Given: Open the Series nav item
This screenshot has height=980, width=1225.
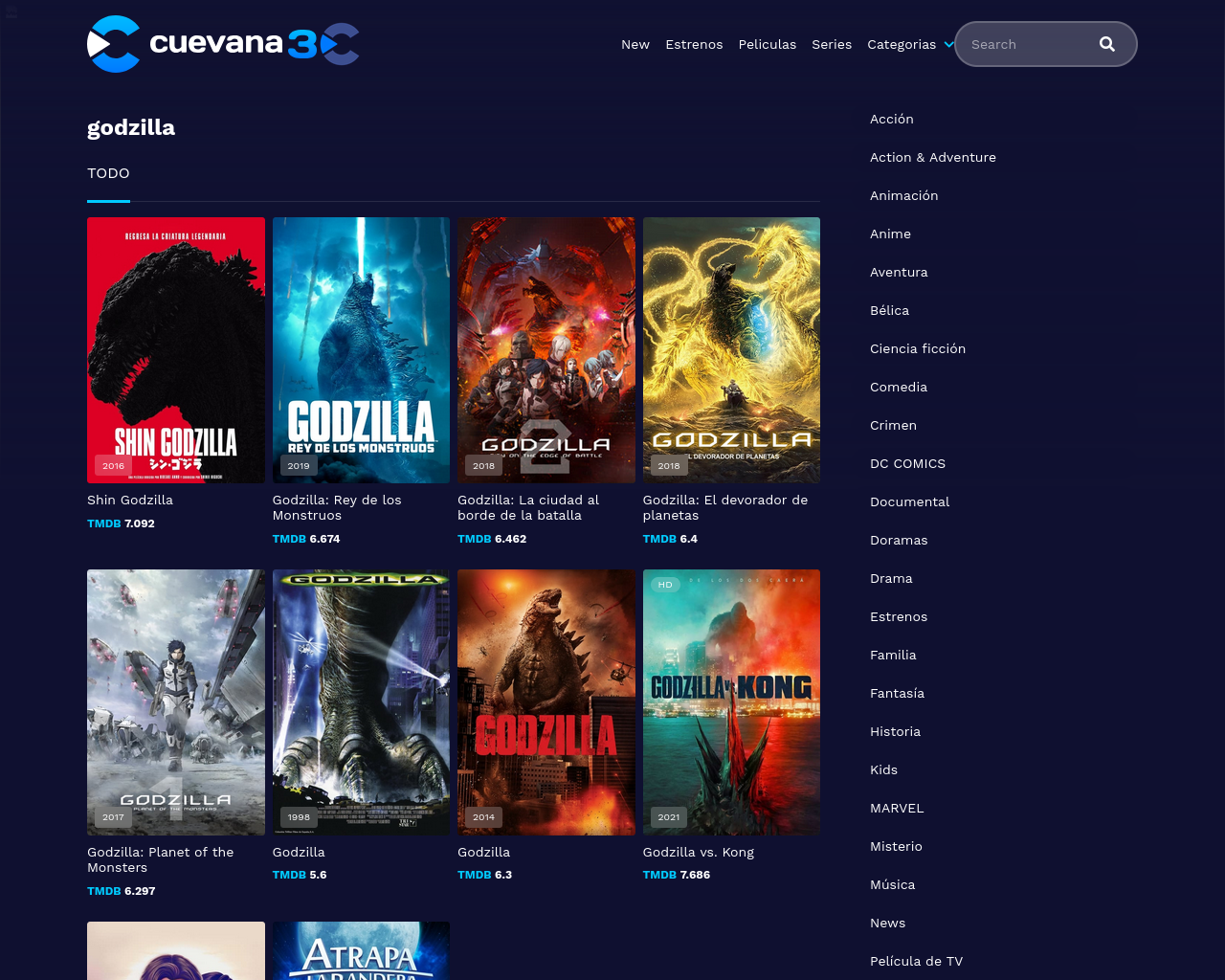Looking at the screenshot, I should [832, 44].
